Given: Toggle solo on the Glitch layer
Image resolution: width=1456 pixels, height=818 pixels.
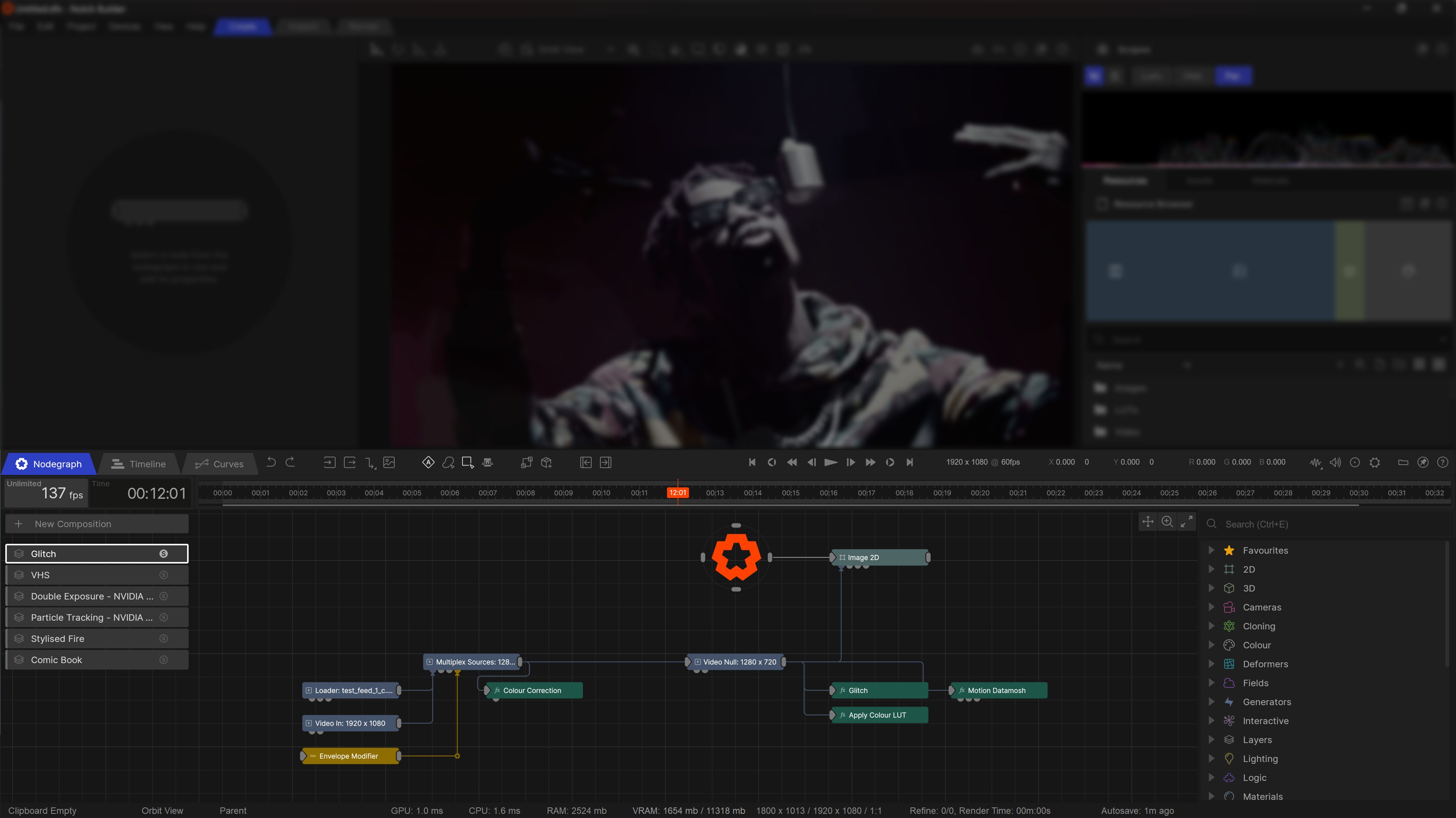Looking at the screenshot, I should pos(163,554).
